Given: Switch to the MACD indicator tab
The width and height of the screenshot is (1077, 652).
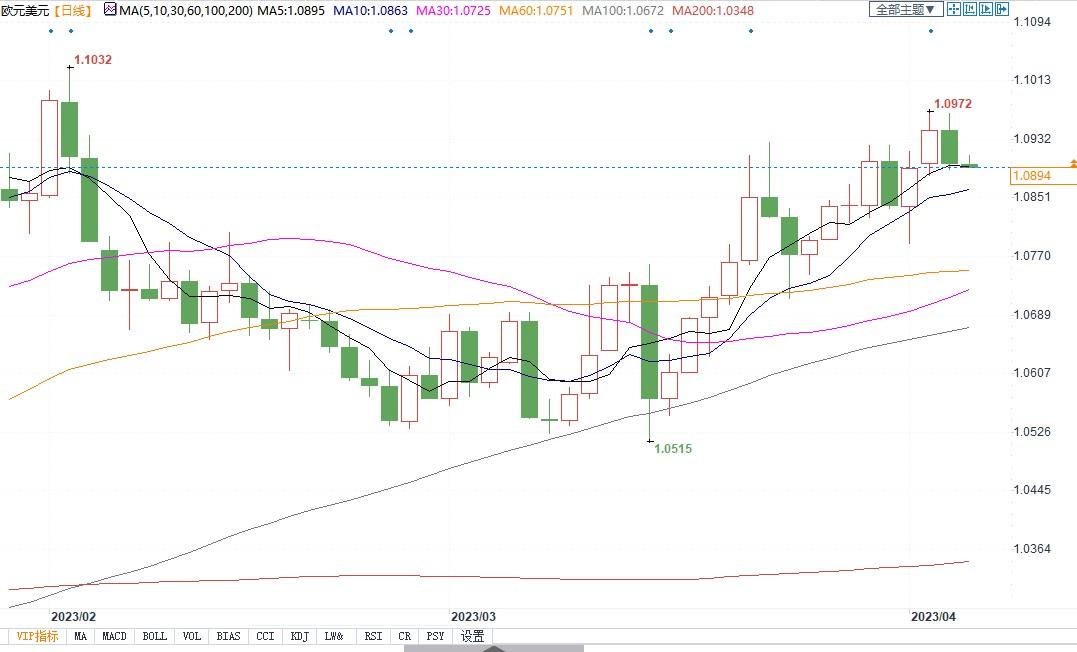Looking at the screenshot, I should click(x=114, y=636).
